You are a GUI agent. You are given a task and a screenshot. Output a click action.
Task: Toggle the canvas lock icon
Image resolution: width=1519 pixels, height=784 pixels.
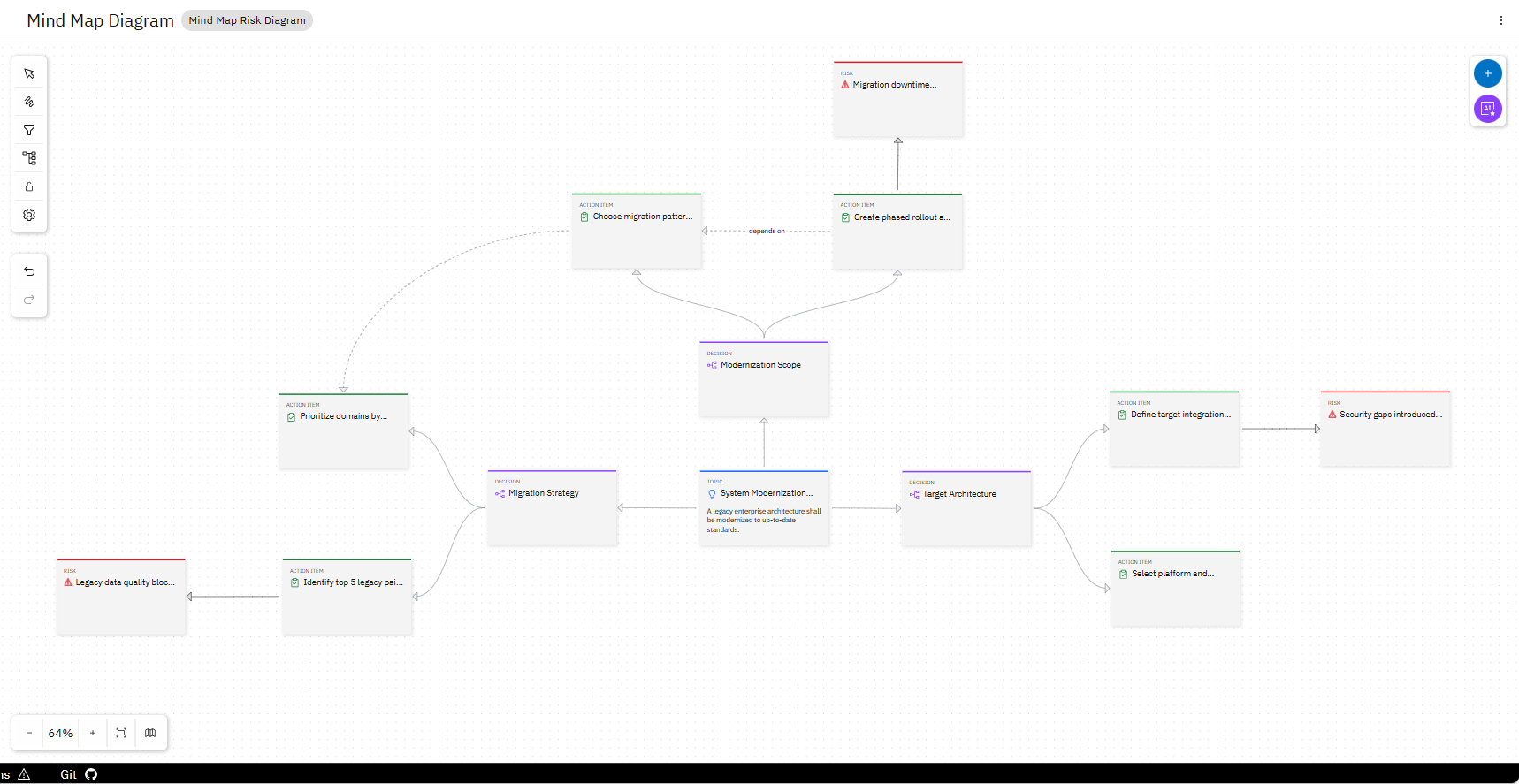[x=29, y=186]
